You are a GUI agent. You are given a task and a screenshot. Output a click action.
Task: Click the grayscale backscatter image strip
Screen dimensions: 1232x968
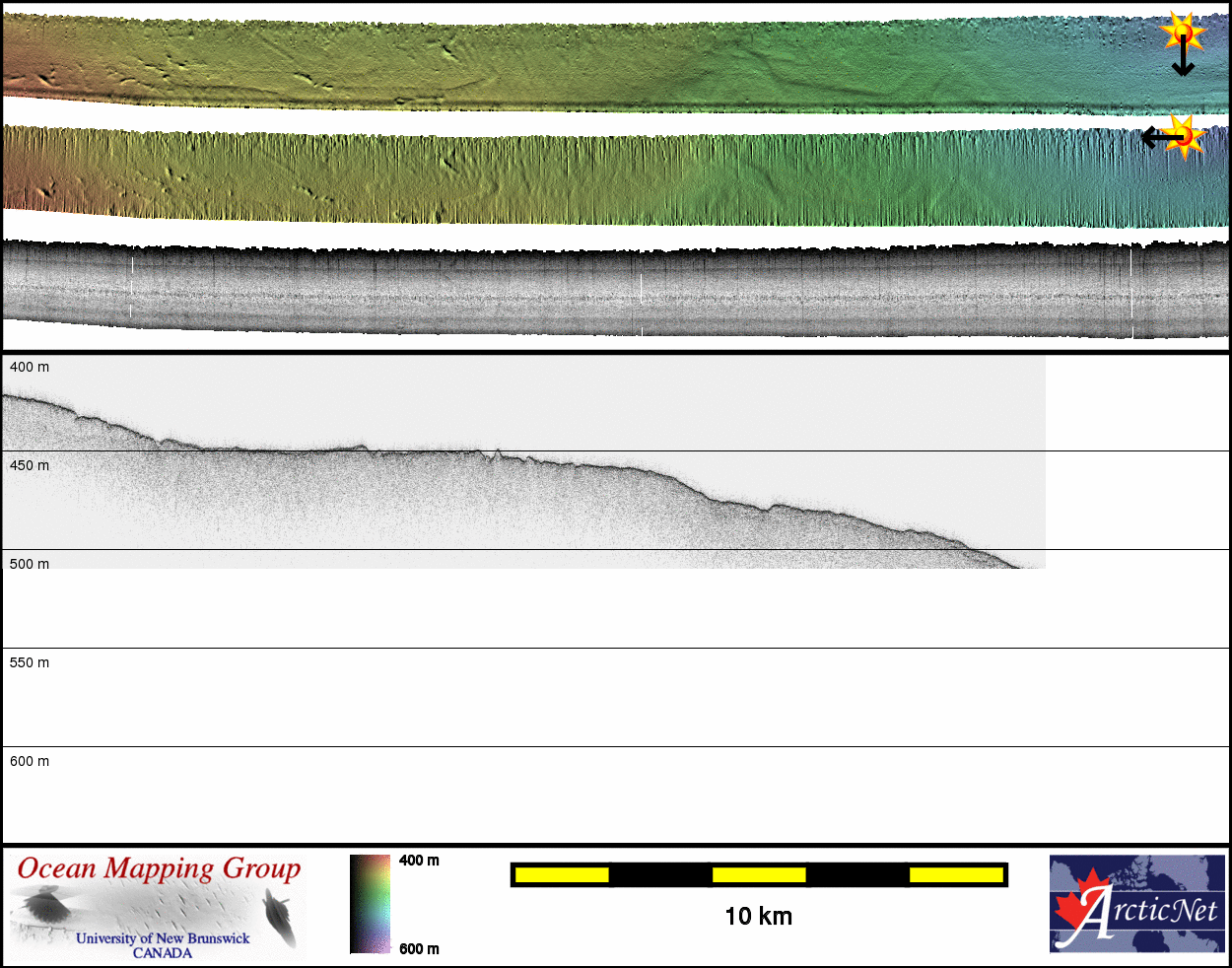(x=615, y=291)
